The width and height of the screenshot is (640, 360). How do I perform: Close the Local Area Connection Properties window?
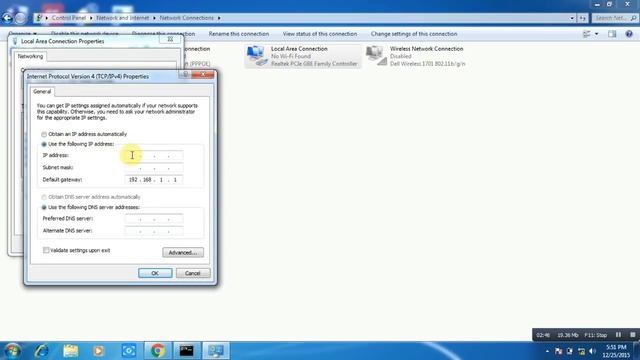pyautogui.click(x=170, y=40)
